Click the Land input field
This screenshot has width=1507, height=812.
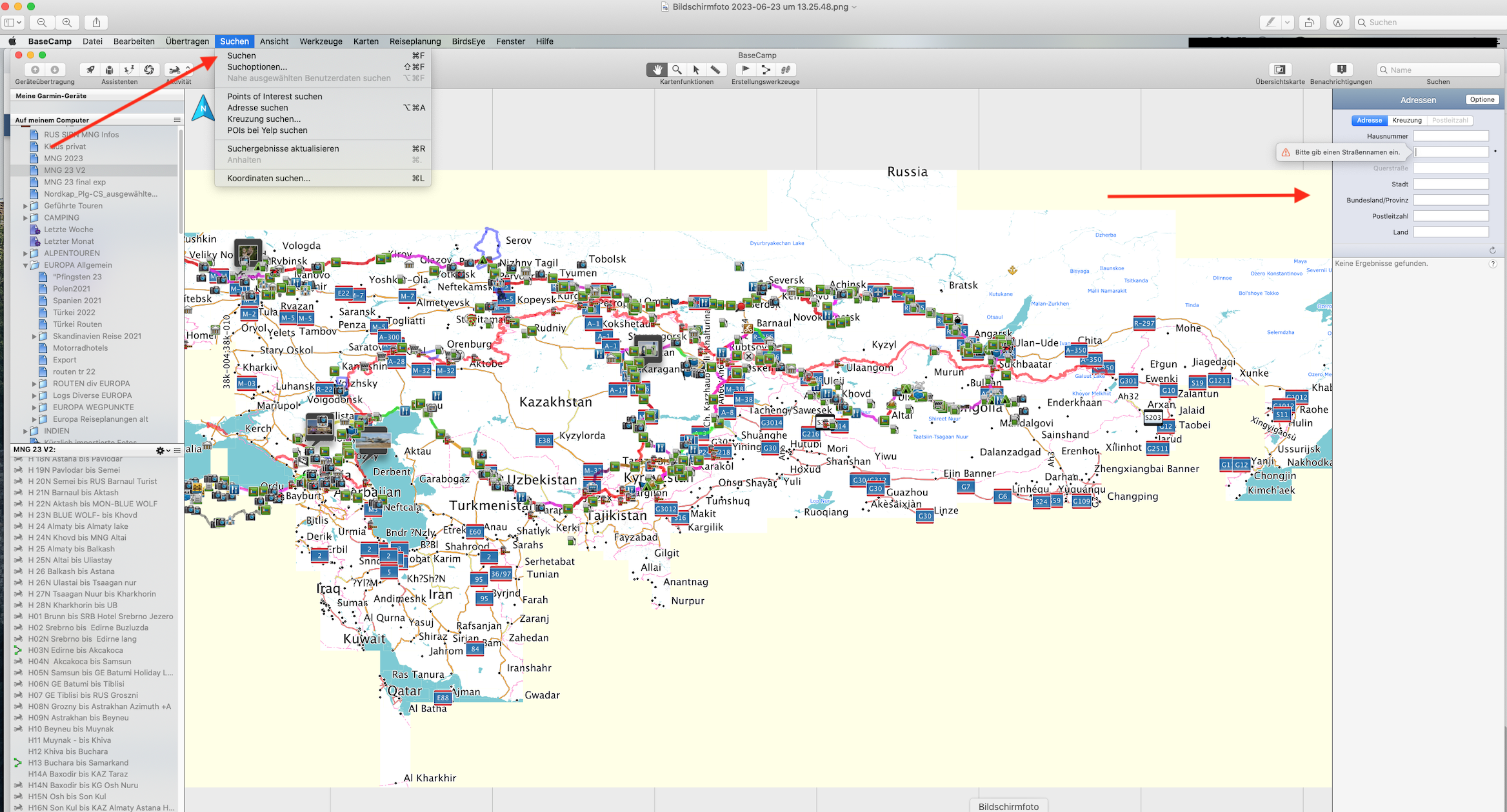coord(1451,232)
